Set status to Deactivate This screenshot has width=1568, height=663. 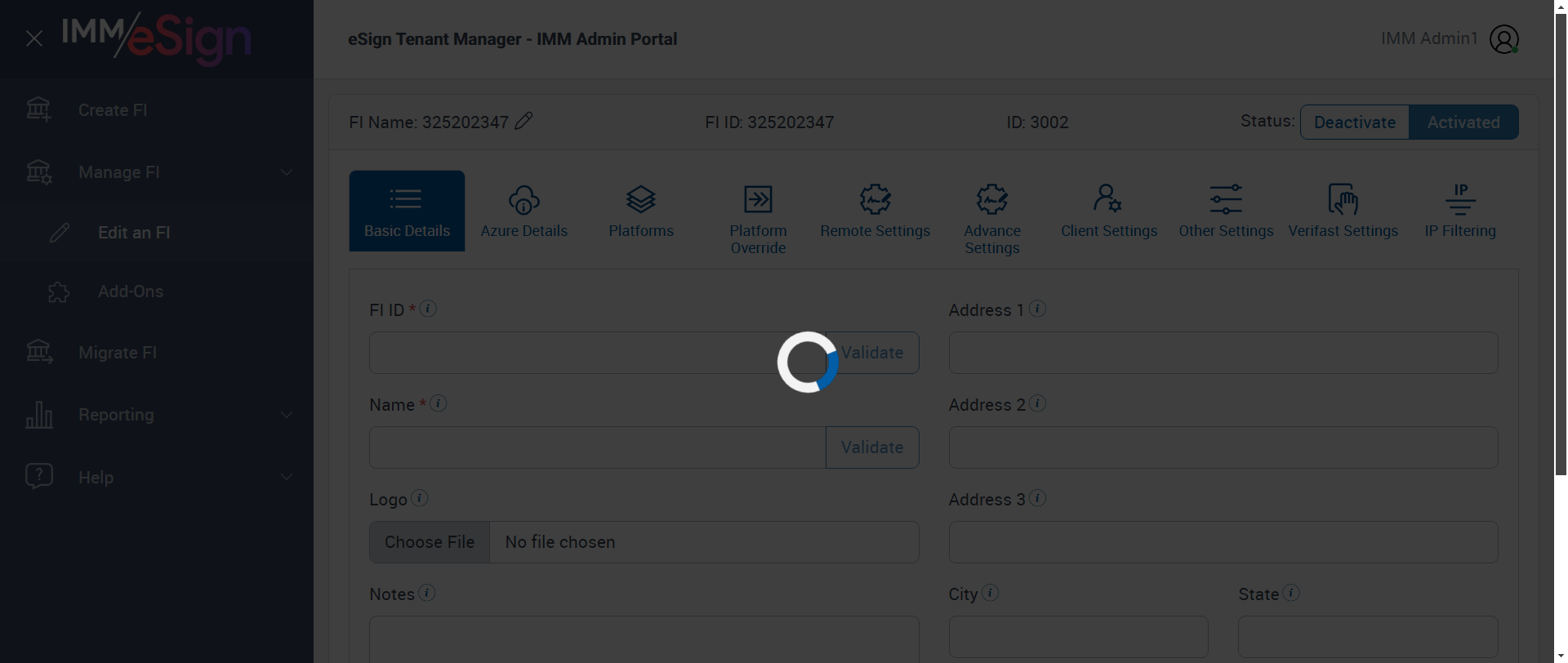point(1355,122)
